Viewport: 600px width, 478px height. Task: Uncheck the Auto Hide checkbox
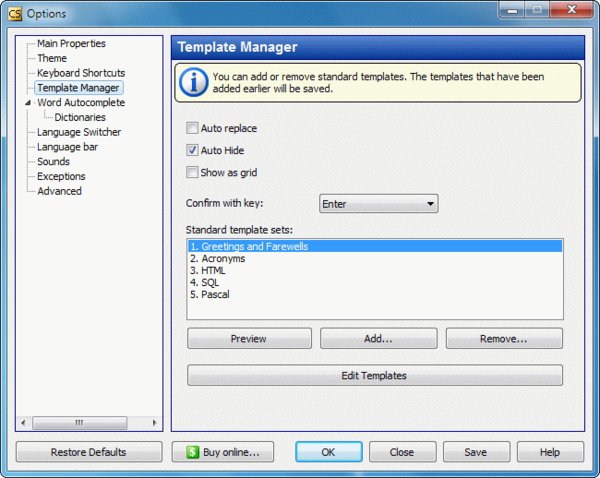[x=193, y=151]
